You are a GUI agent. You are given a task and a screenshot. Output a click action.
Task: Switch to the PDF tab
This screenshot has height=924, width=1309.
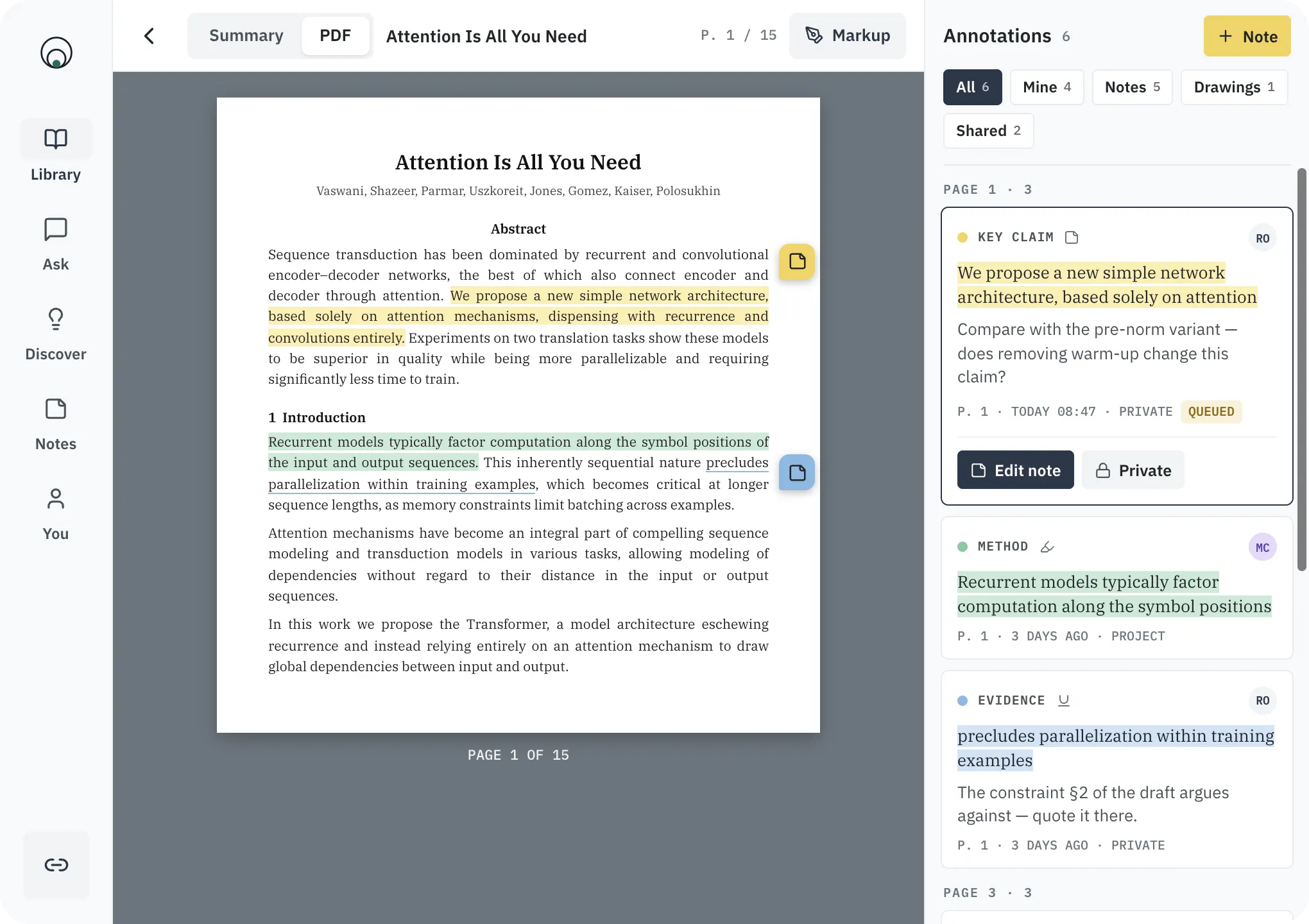[335, 36]
